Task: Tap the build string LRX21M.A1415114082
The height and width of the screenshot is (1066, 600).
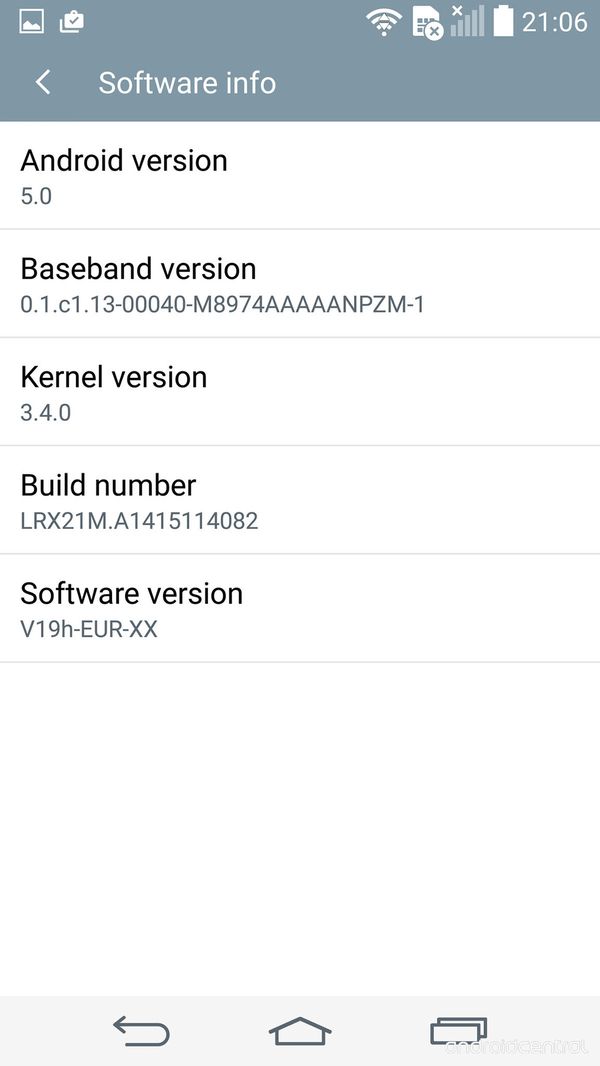Action: (139, 521)
